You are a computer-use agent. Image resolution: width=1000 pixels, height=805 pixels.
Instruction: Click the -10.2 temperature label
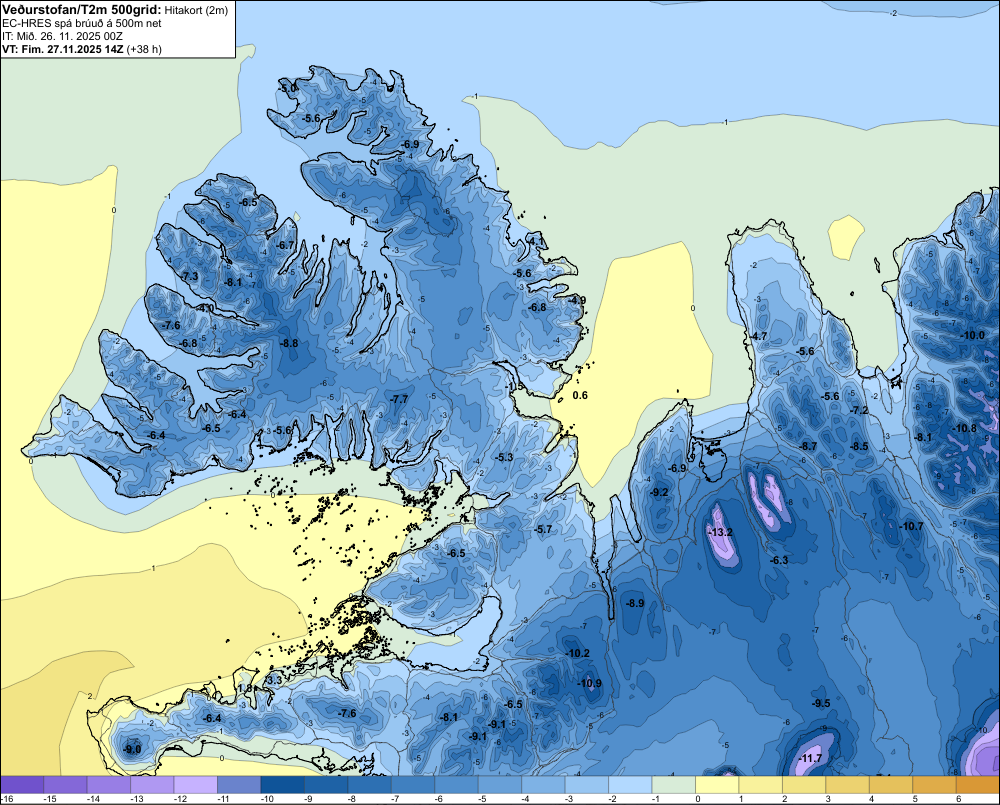click(578, 653)
